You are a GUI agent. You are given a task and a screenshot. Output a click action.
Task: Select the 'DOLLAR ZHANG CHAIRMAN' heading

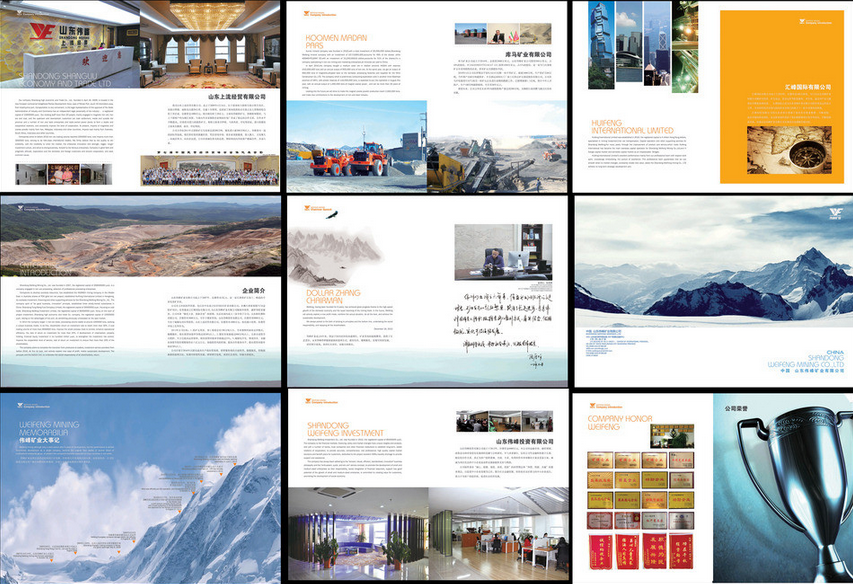tap(333, 296)
